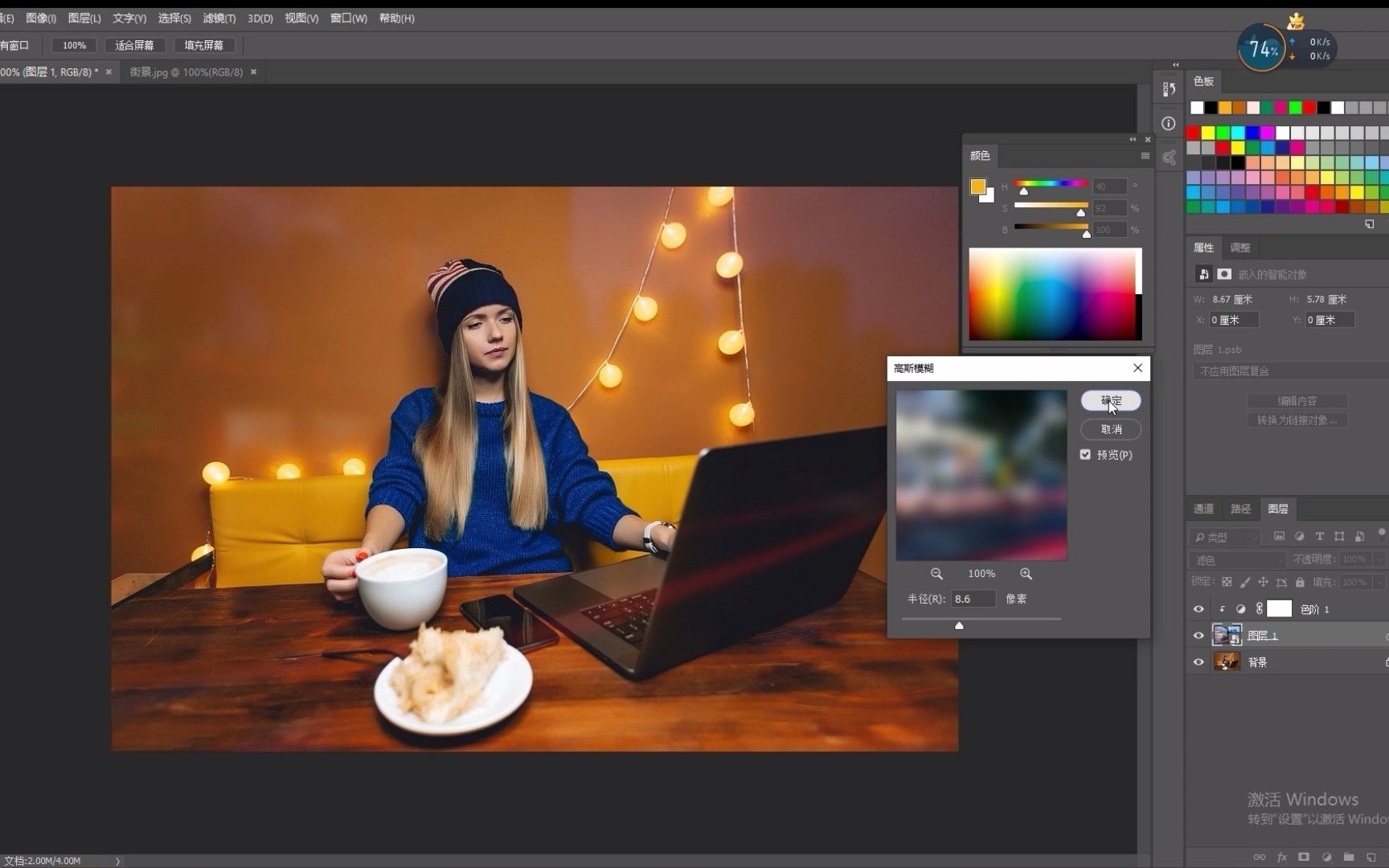The image size is (1389, 868).
Task: Create new layer icon at panel bottom
Action: [x=1371, y=857]
